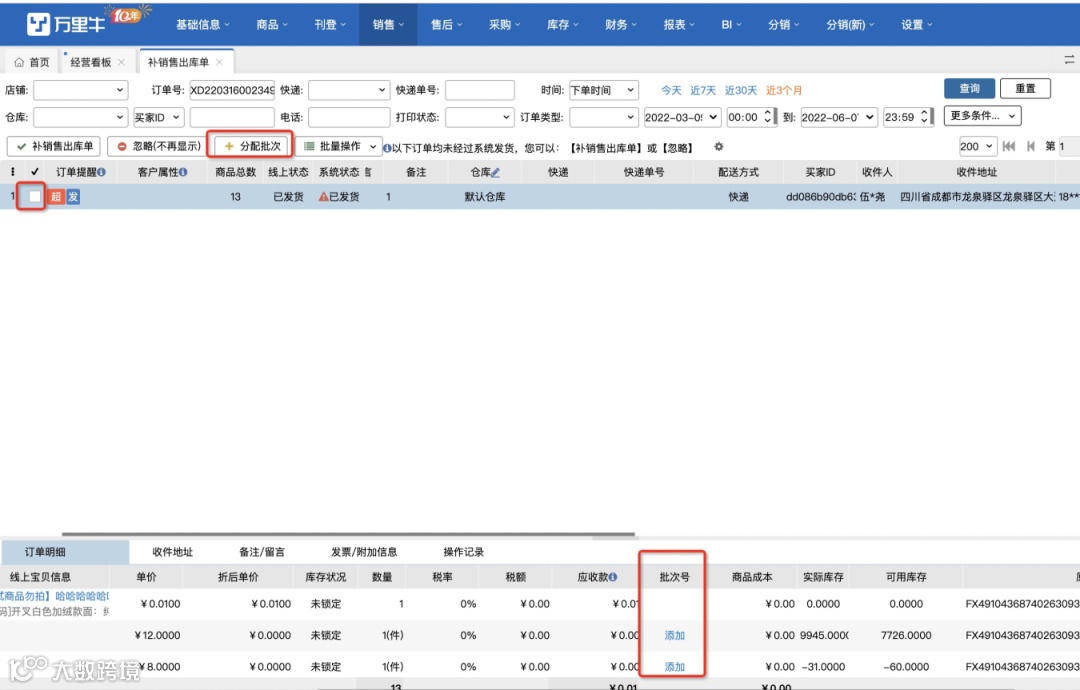Click the settings gear icon in the toolbar

tap(718, 146)
